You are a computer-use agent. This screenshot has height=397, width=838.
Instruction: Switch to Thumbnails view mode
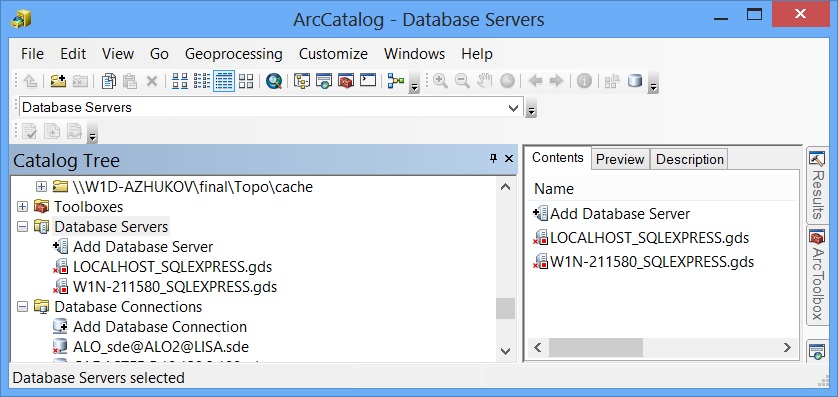tap(246, 81)
